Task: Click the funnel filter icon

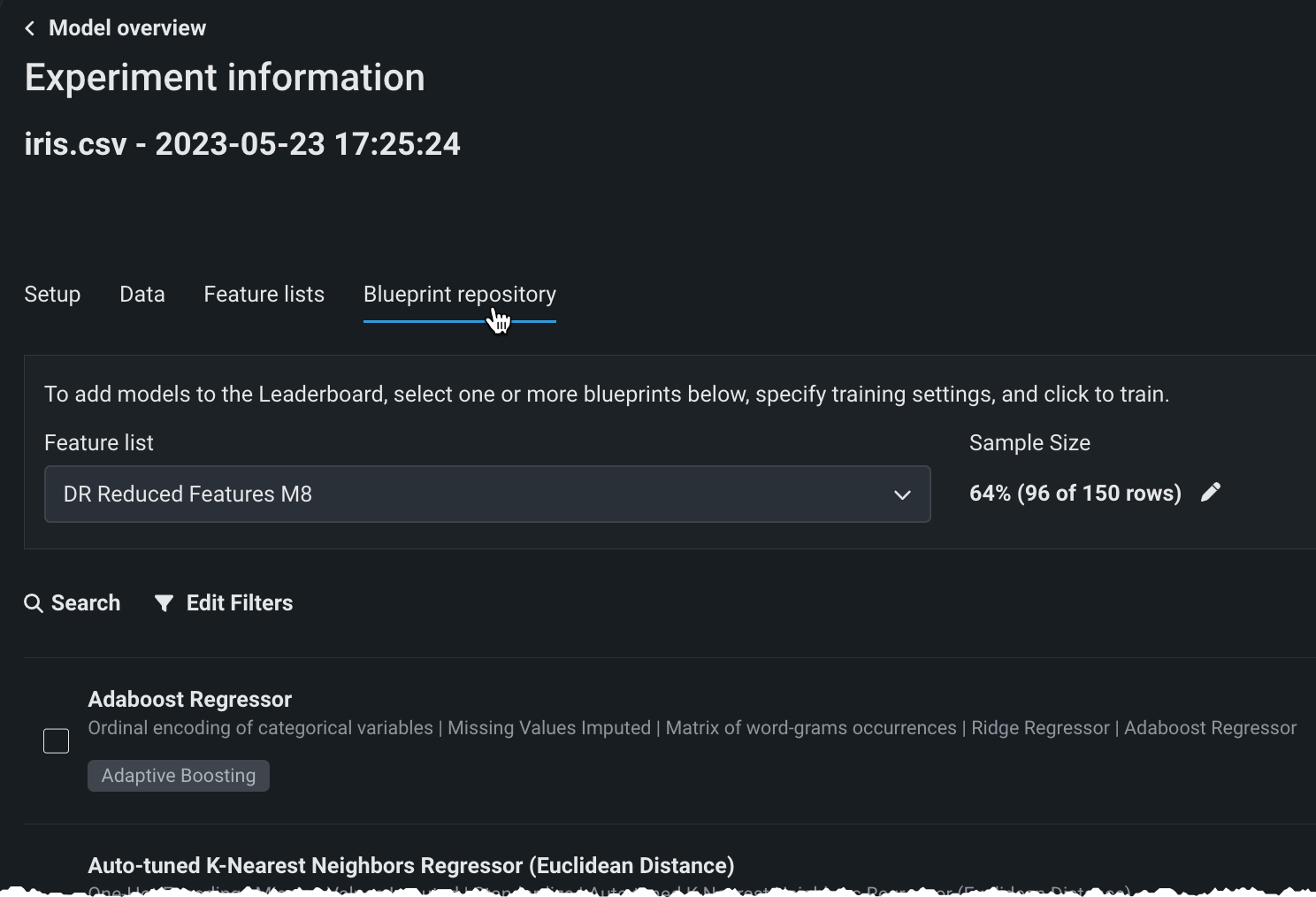Action: 164,603
